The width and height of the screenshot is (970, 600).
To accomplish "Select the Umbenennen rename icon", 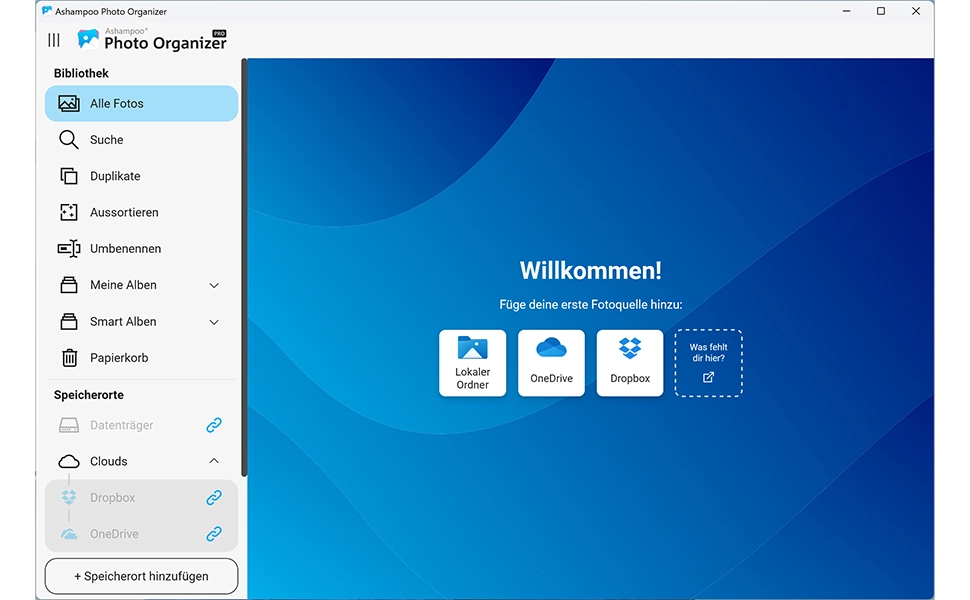I will tap(69, 248).
